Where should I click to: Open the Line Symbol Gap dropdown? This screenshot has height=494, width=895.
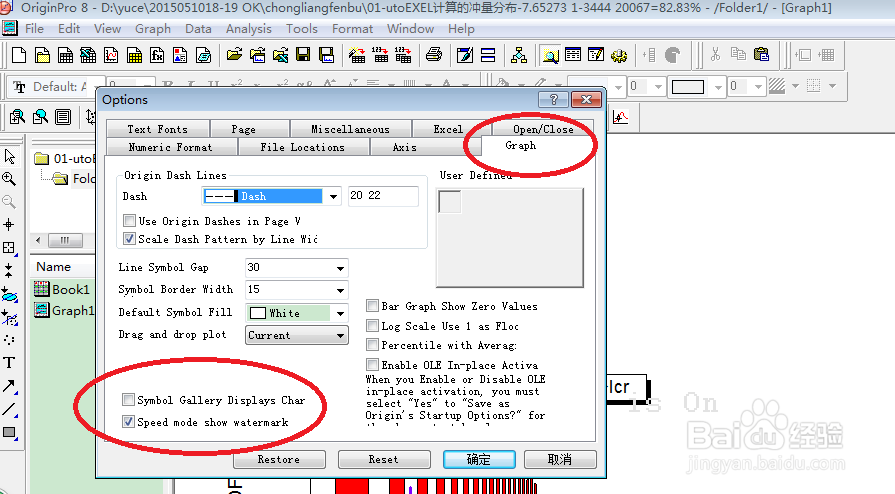click(x=340, y=268)
